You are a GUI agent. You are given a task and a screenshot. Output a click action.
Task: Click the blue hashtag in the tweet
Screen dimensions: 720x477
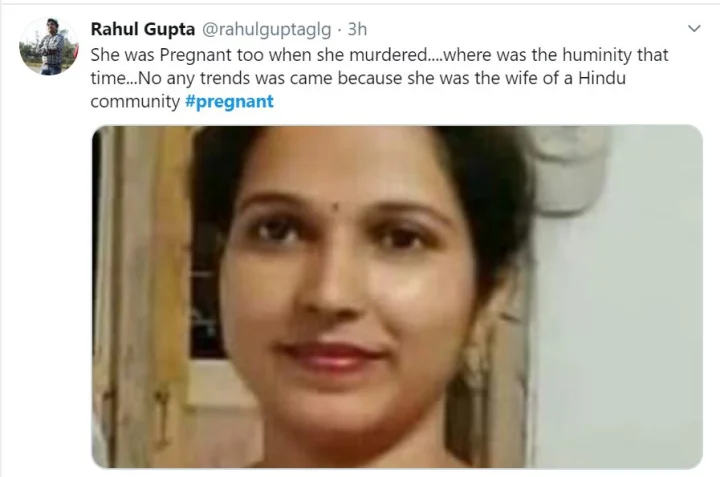[229, 101]
